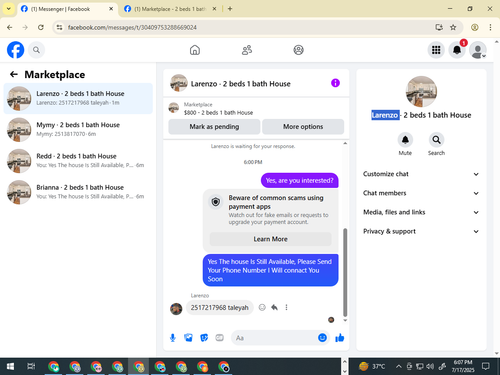Expand Media, files and links section

(x=421, y=212)
